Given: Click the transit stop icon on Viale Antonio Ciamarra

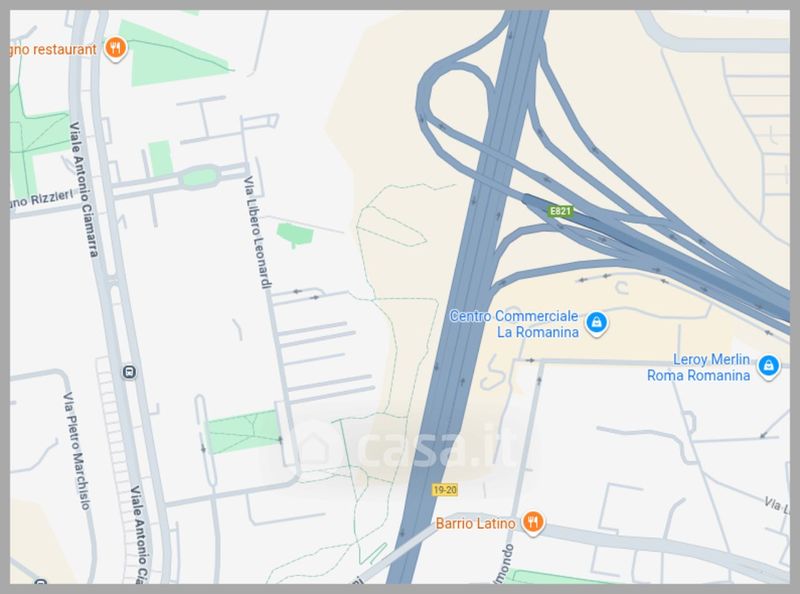Looking at the screenshot, I should pyautogui.click(x=130, y=372).
